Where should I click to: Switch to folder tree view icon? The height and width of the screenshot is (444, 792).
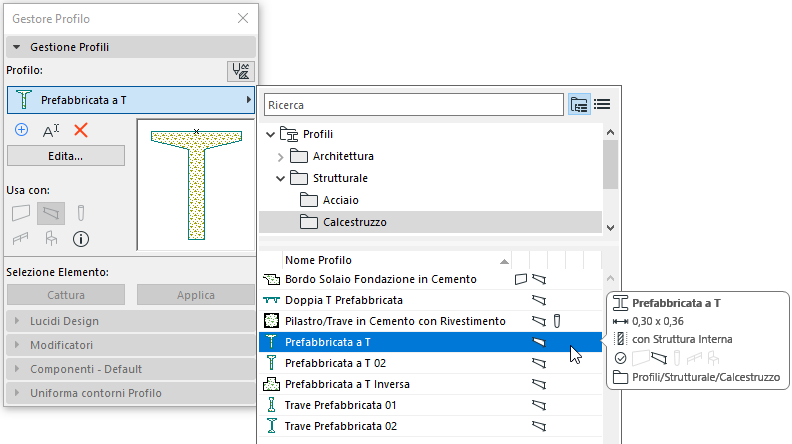click(x=578, y=104)
